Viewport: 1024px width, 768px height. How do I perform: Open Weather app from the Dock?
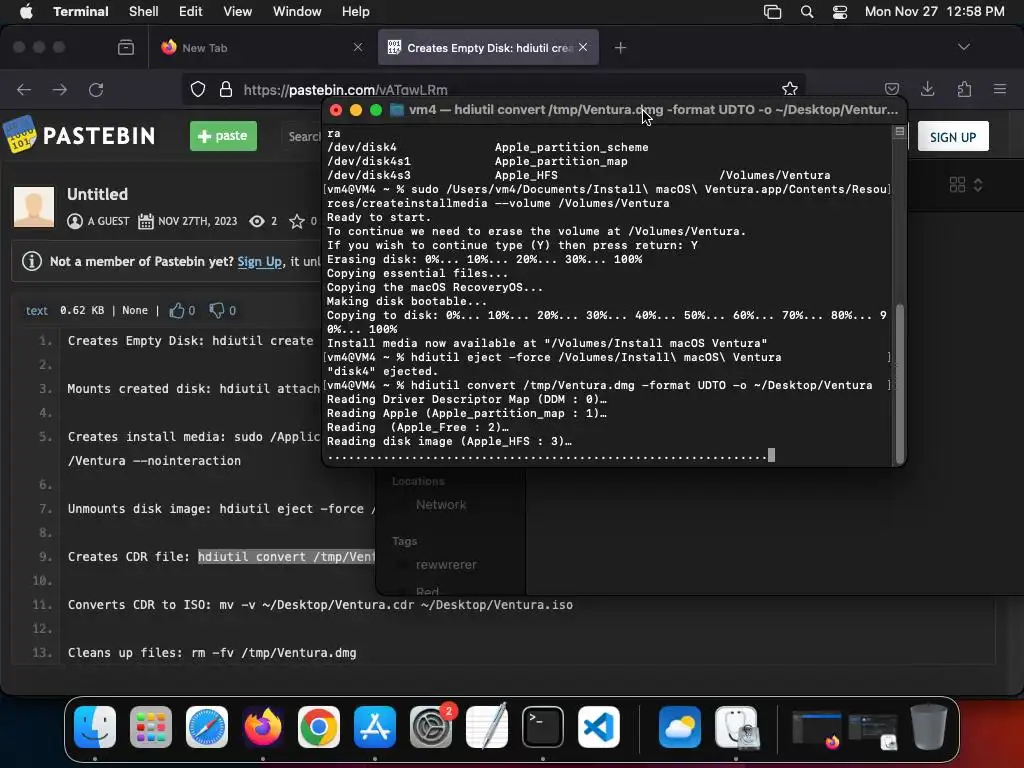(680, 727)
